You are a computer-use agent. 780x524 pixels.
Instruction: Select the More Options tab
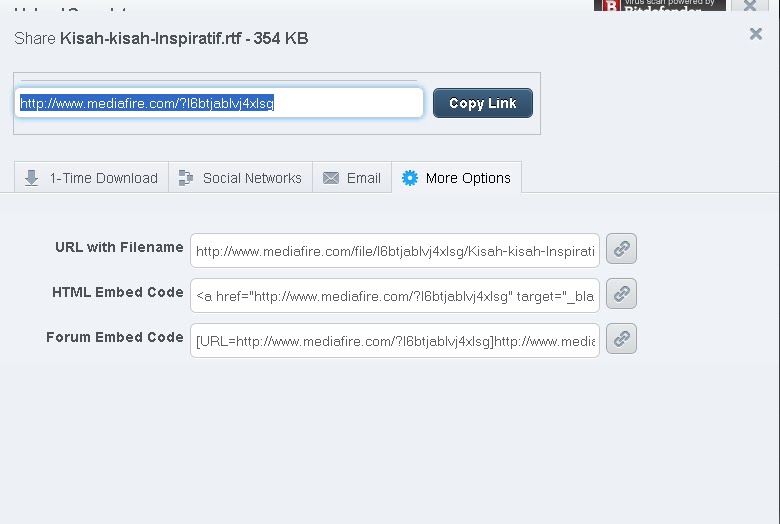[457, 178]
